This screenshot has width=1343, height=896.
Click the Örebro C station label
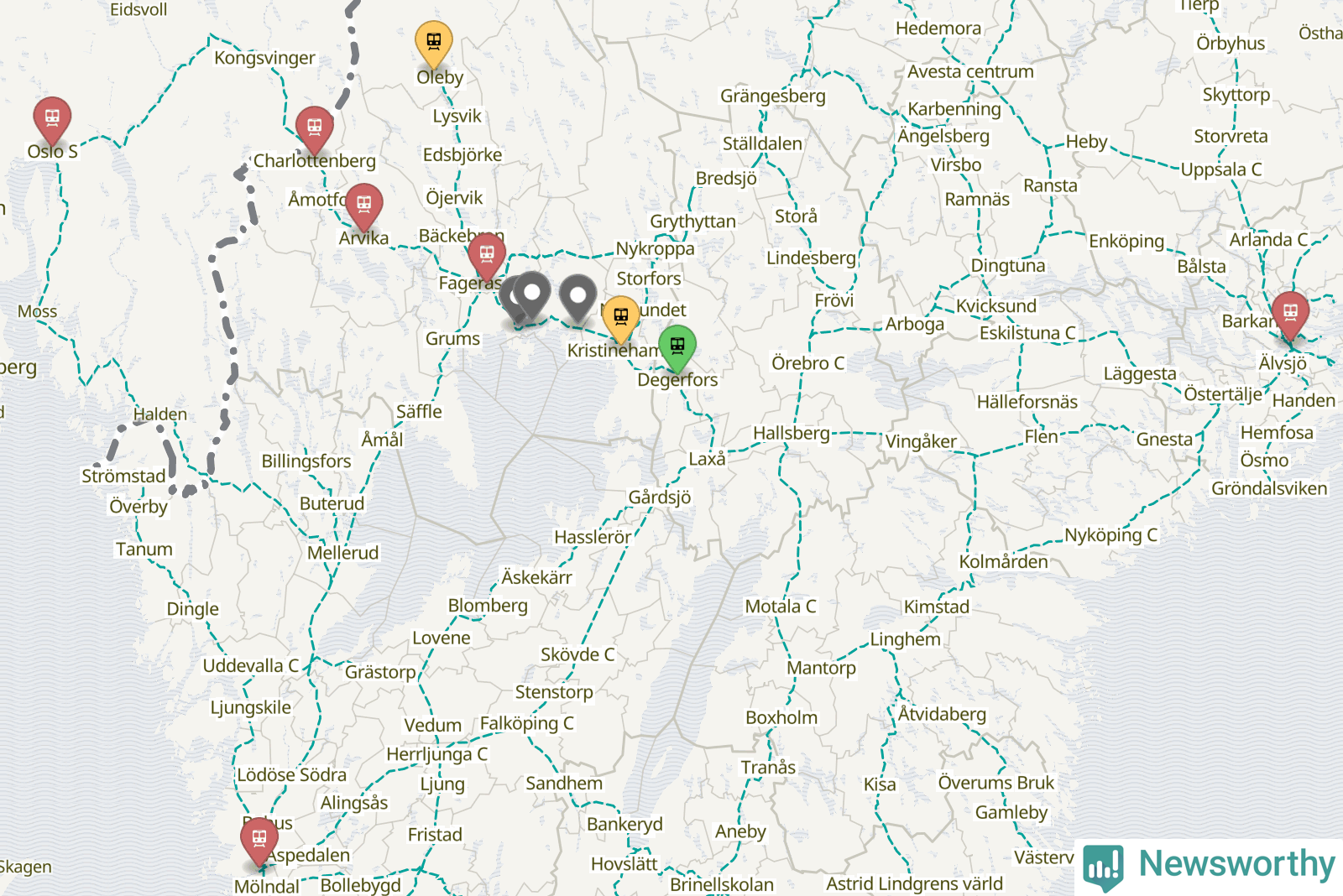[x=807, y=363]
